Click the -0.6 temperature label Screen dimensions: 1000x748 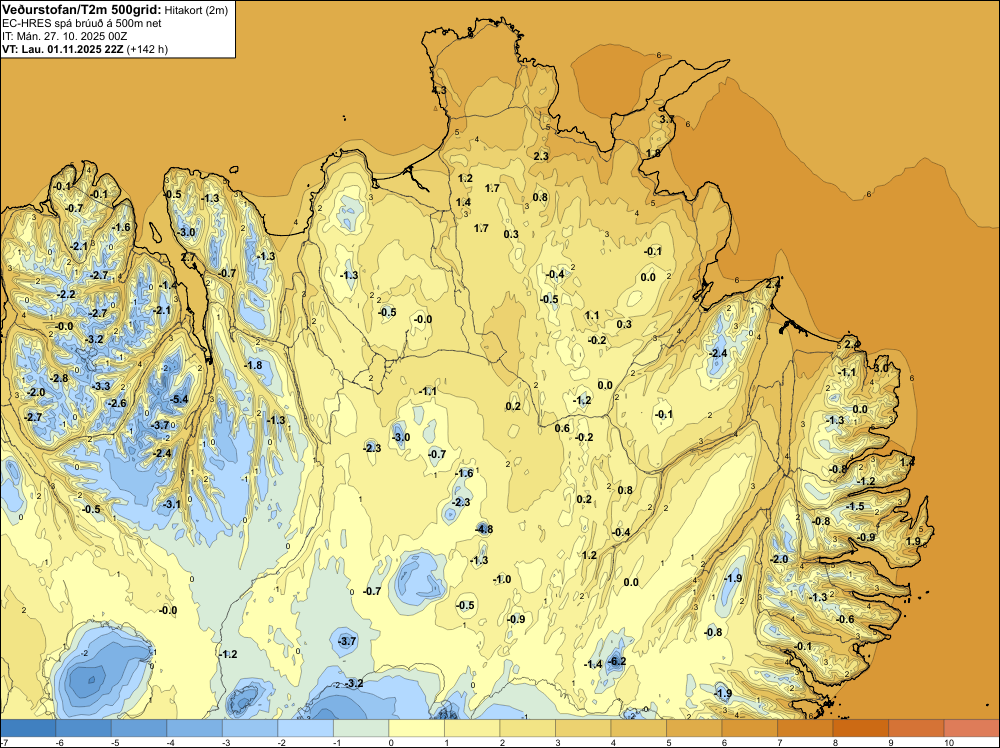click(x=845, y=619)
